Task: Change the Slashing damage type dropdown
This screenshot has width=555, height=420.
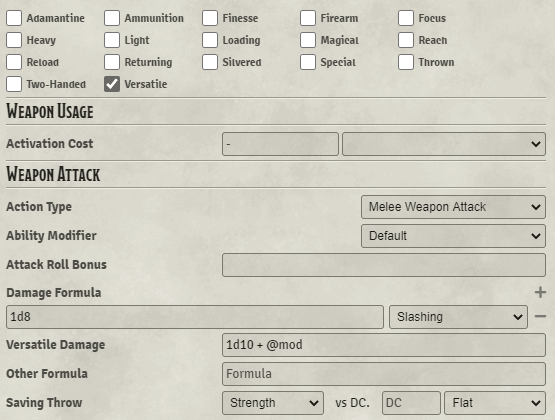Action: point(458,317)
